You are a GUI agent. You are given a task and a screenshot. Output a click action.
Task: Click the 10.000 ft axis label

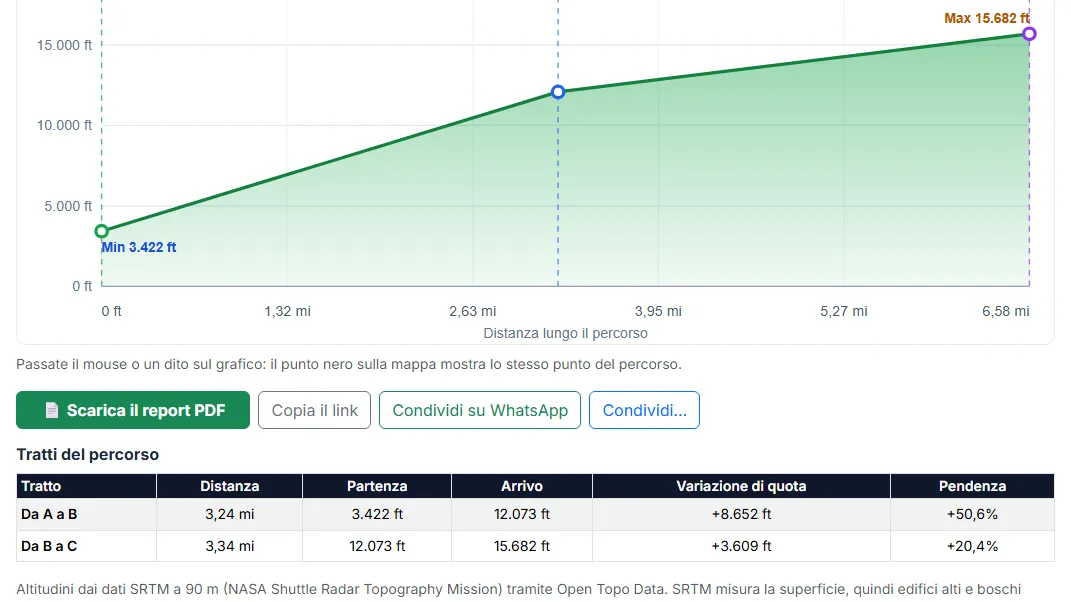(64, 125)
